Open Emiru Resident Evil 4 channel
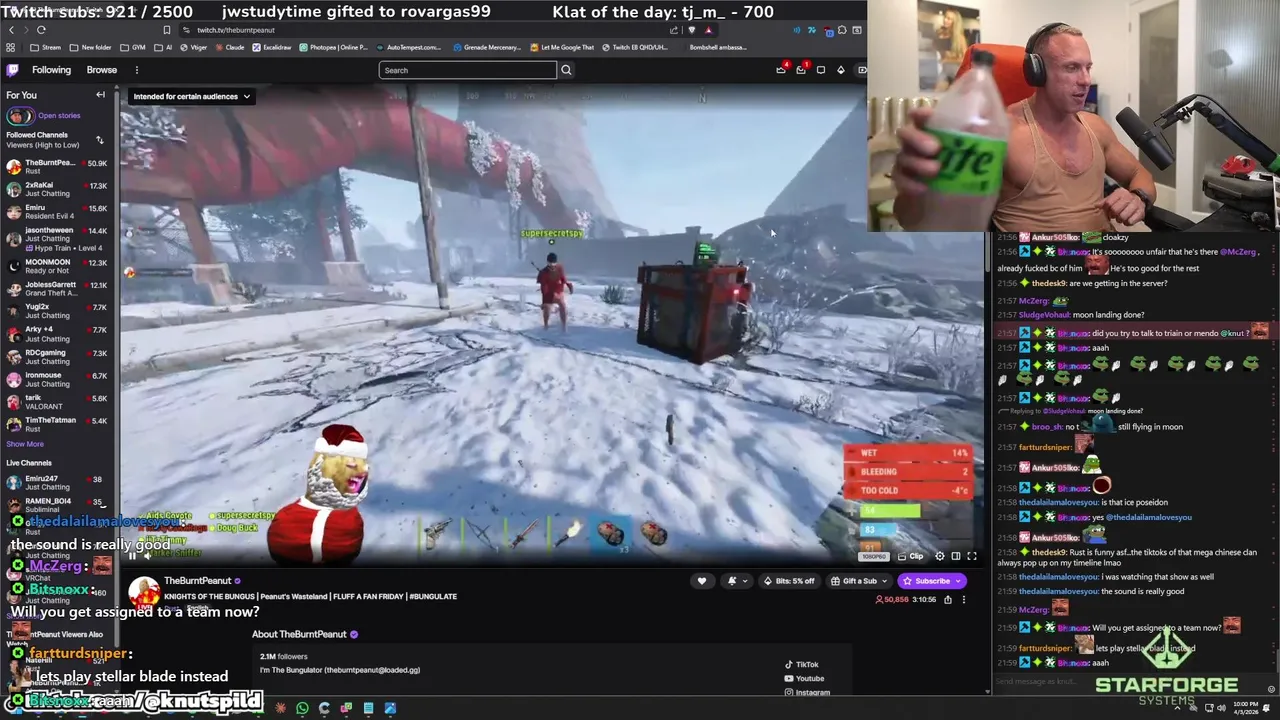The height and width of the screenshot is (720, 1280). 57,212
